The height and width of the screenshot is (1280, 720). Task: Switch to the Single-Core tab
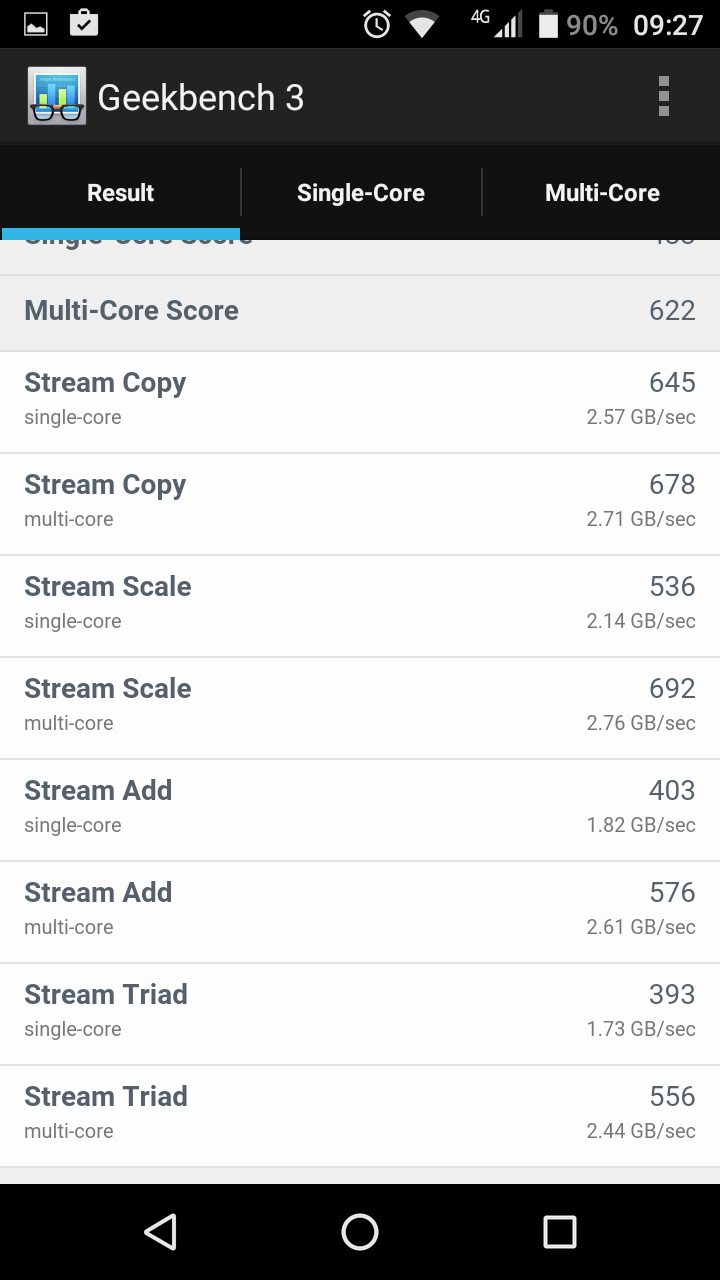(x=360, y=193)
